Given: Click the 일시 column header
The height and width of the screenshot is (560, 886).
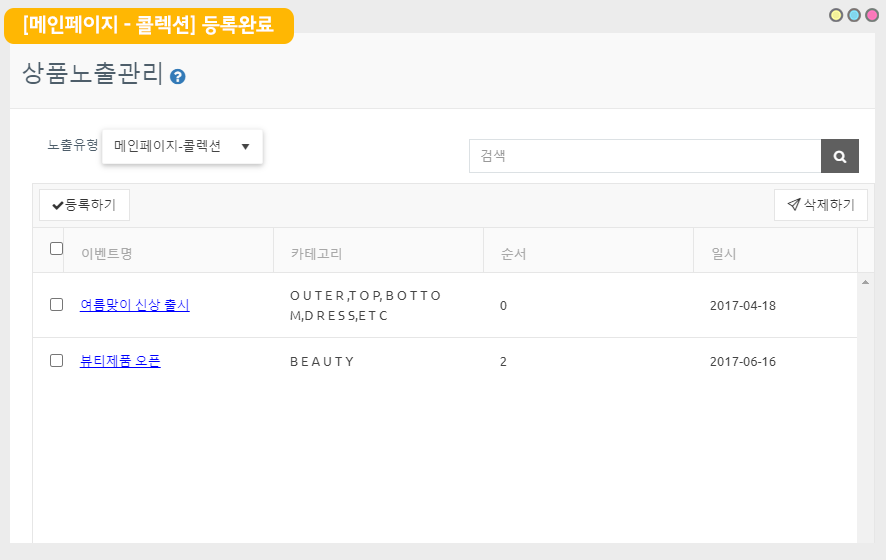Looking at the screenshot, I should 723,254.
